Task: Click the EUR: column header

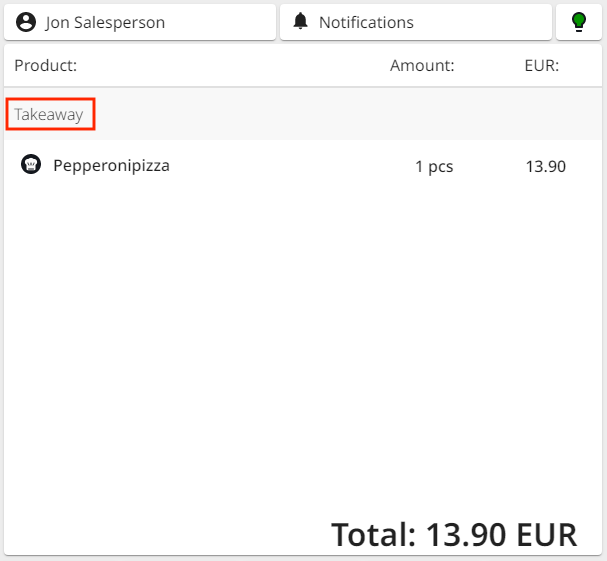Action: click(x=541, y=66)
